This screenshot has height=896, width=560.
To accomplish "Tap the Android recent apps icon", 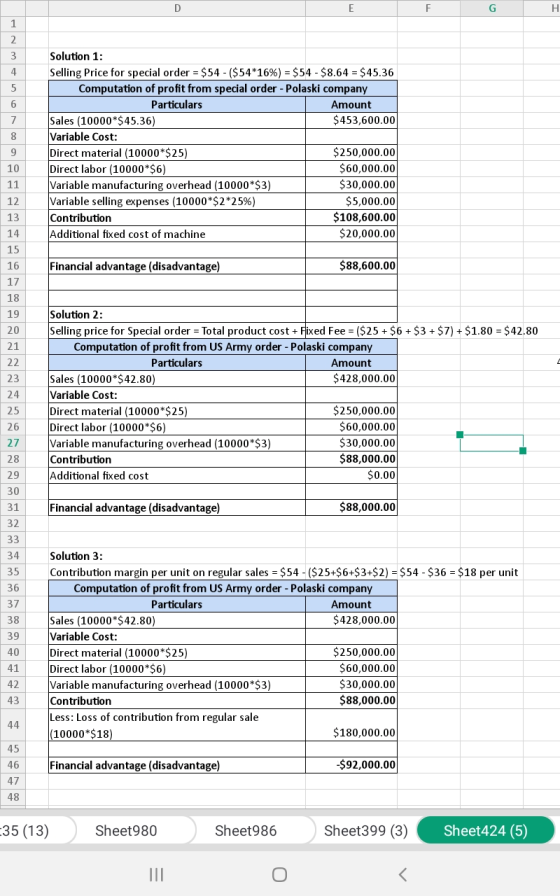I will pyautogui.click(x=156, y=874).
